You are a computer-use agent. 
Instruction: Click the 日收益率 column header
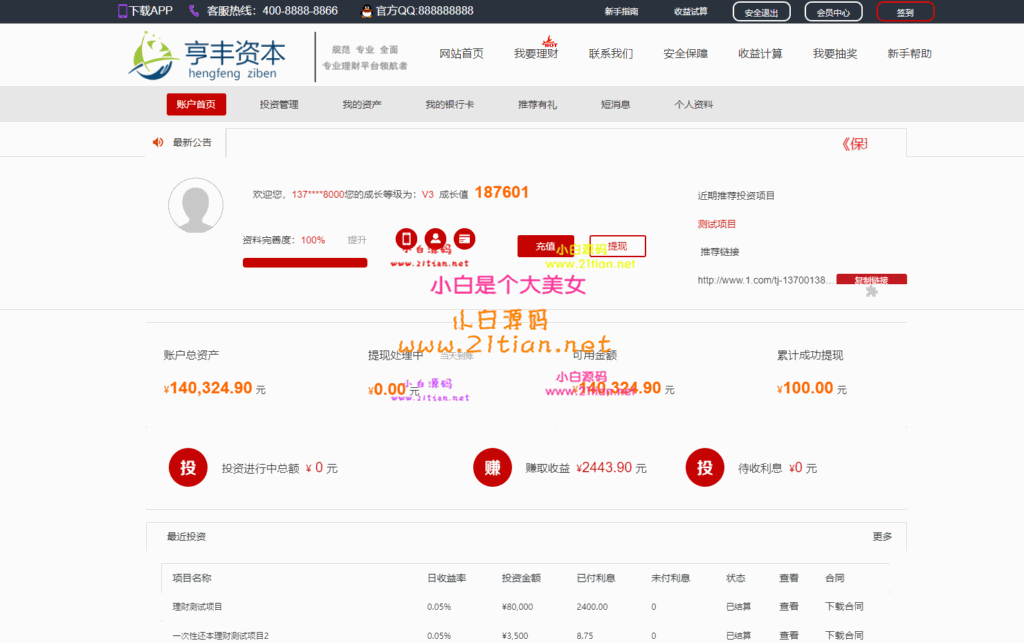click(446, 578)
